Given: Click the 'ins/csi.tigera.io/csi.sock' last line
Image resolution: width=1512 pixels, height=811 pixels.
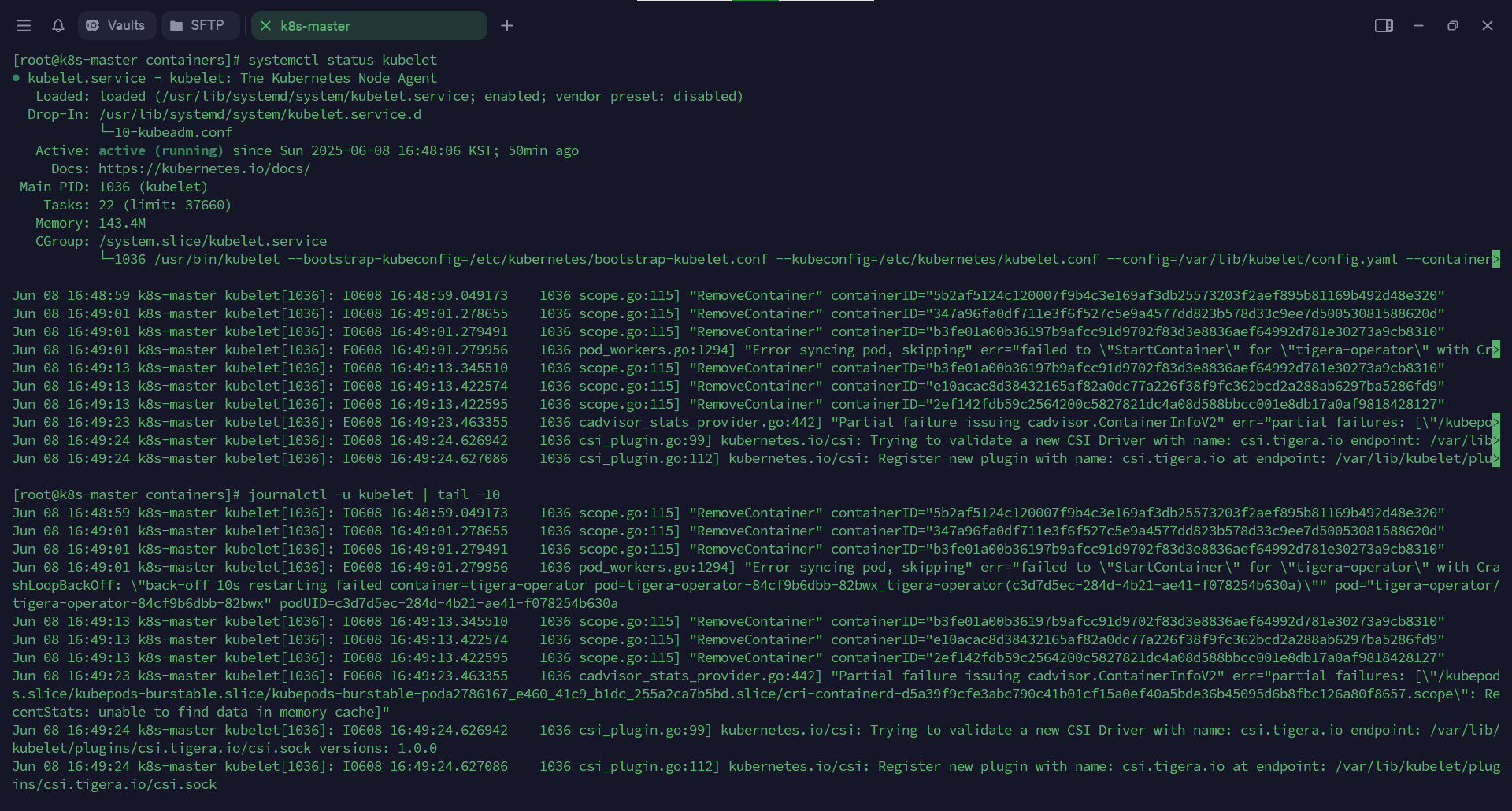Looking at the screenshot, I should click(x=114, y=784).
